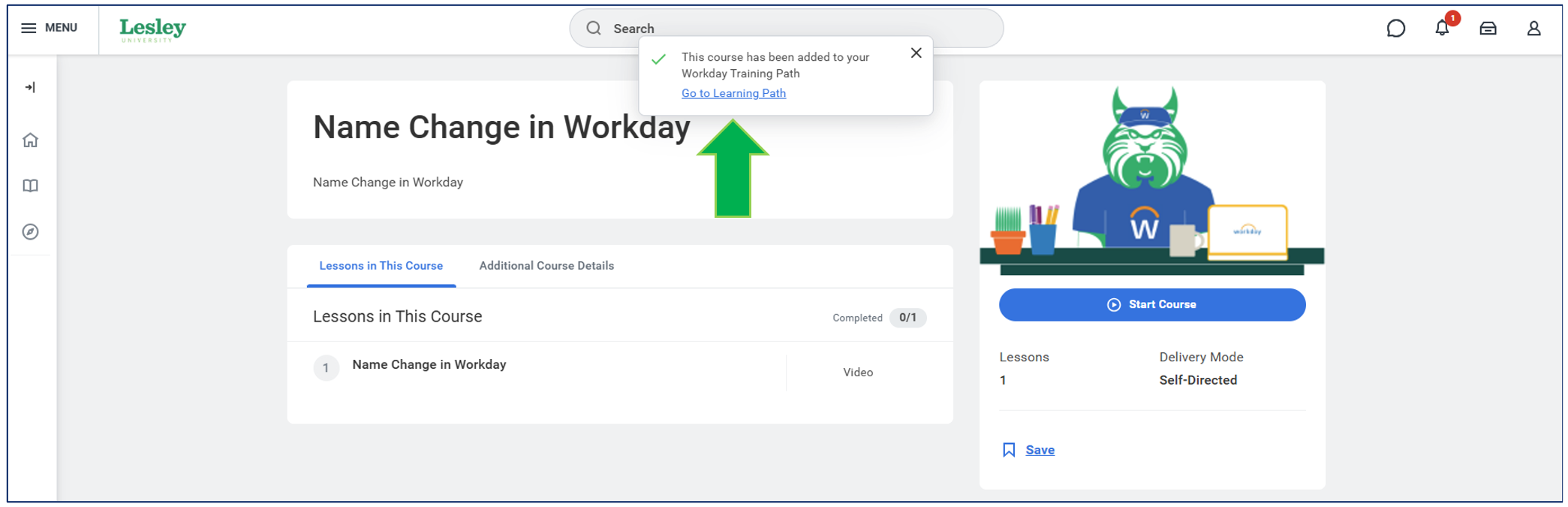1568x507 pixels.
Task: Open the inbox tray icon
Action: (x=1488, y=29)
